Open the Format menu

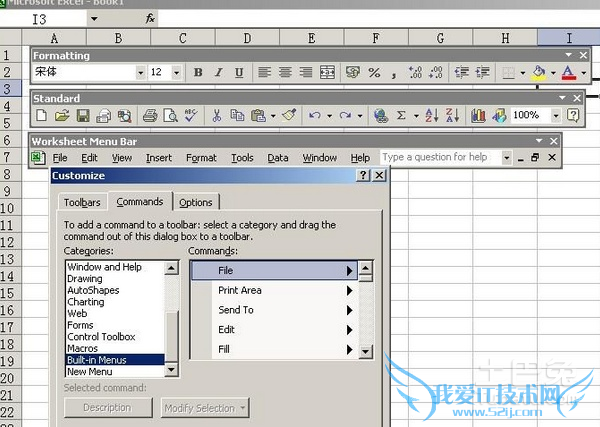pos(201,158)
